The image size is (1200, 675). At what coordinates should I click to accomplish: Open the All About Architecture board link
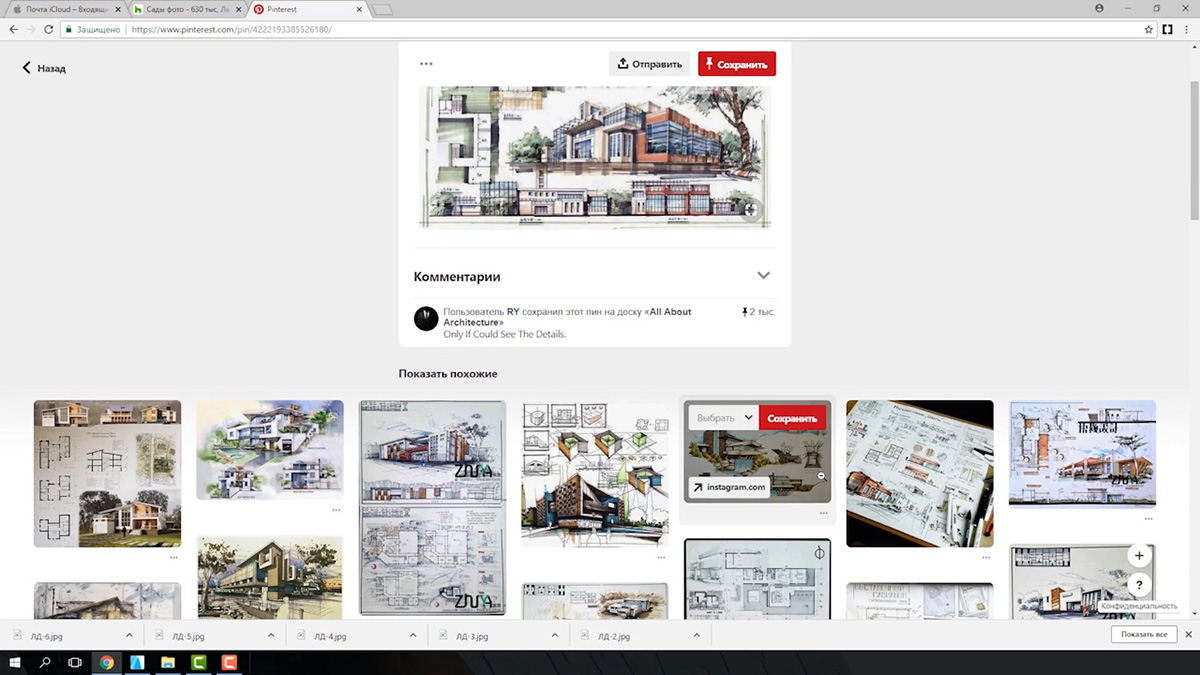click(x=567, y=317)
